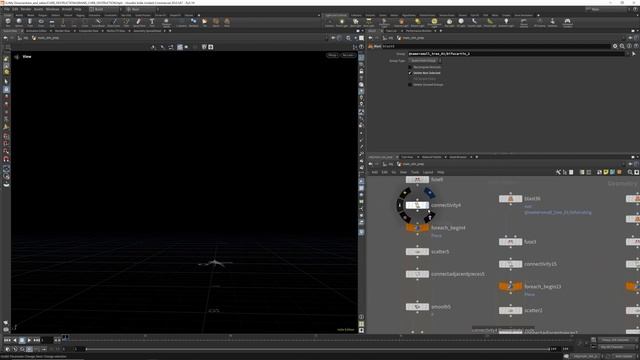Select the connectivity4 node
The width and height of the screenshot is (640, 360).
point(417,205)
